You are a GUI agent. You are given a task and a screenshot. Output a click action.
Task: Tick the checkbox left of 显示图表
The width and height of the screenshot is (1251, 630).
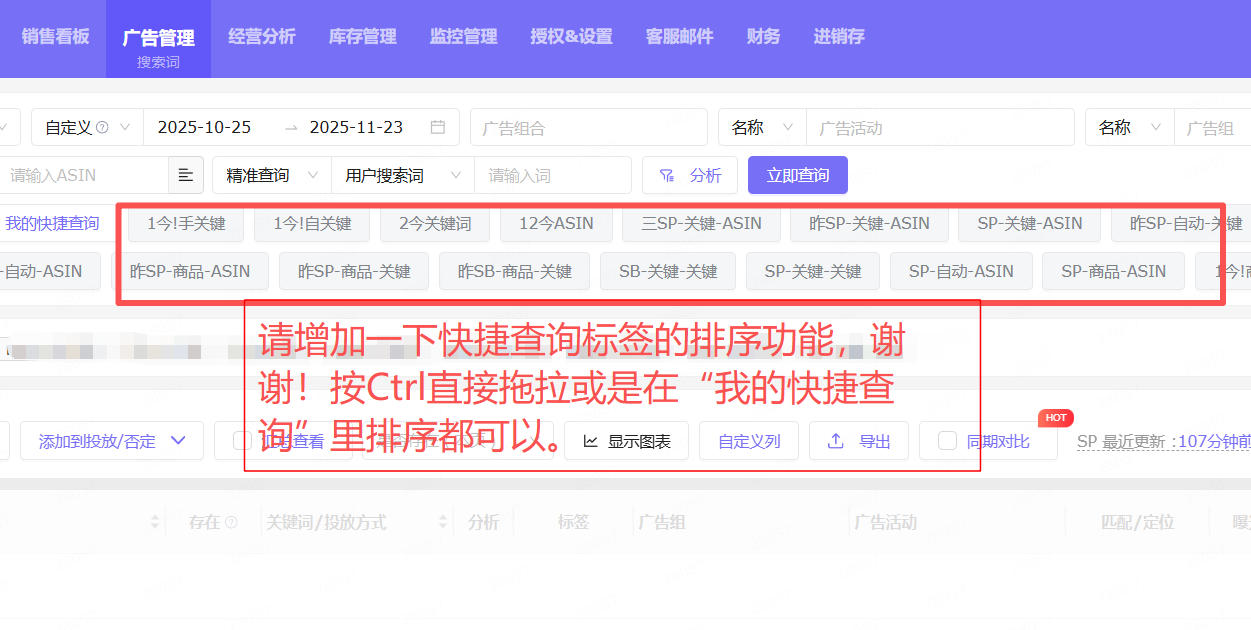pos(242,441)
